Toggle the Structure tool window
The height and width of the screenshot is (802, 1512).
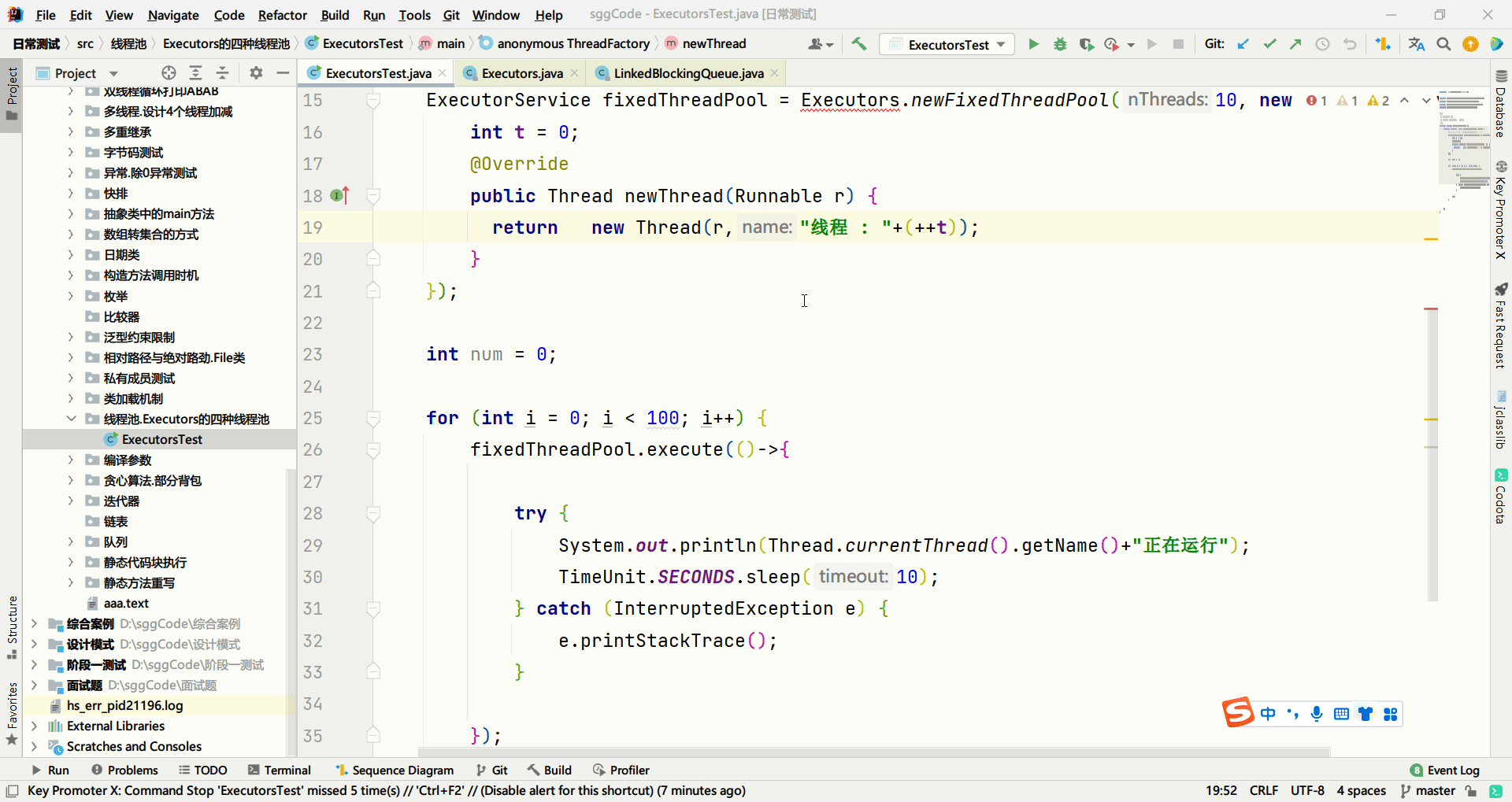click(12, 628)
